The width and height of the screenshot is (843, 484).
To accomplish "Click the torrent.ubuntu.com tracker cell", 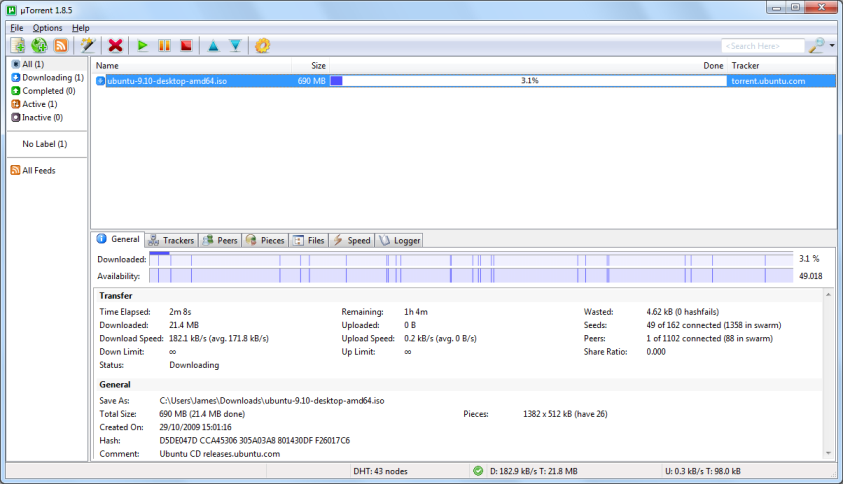I will 768,81.
